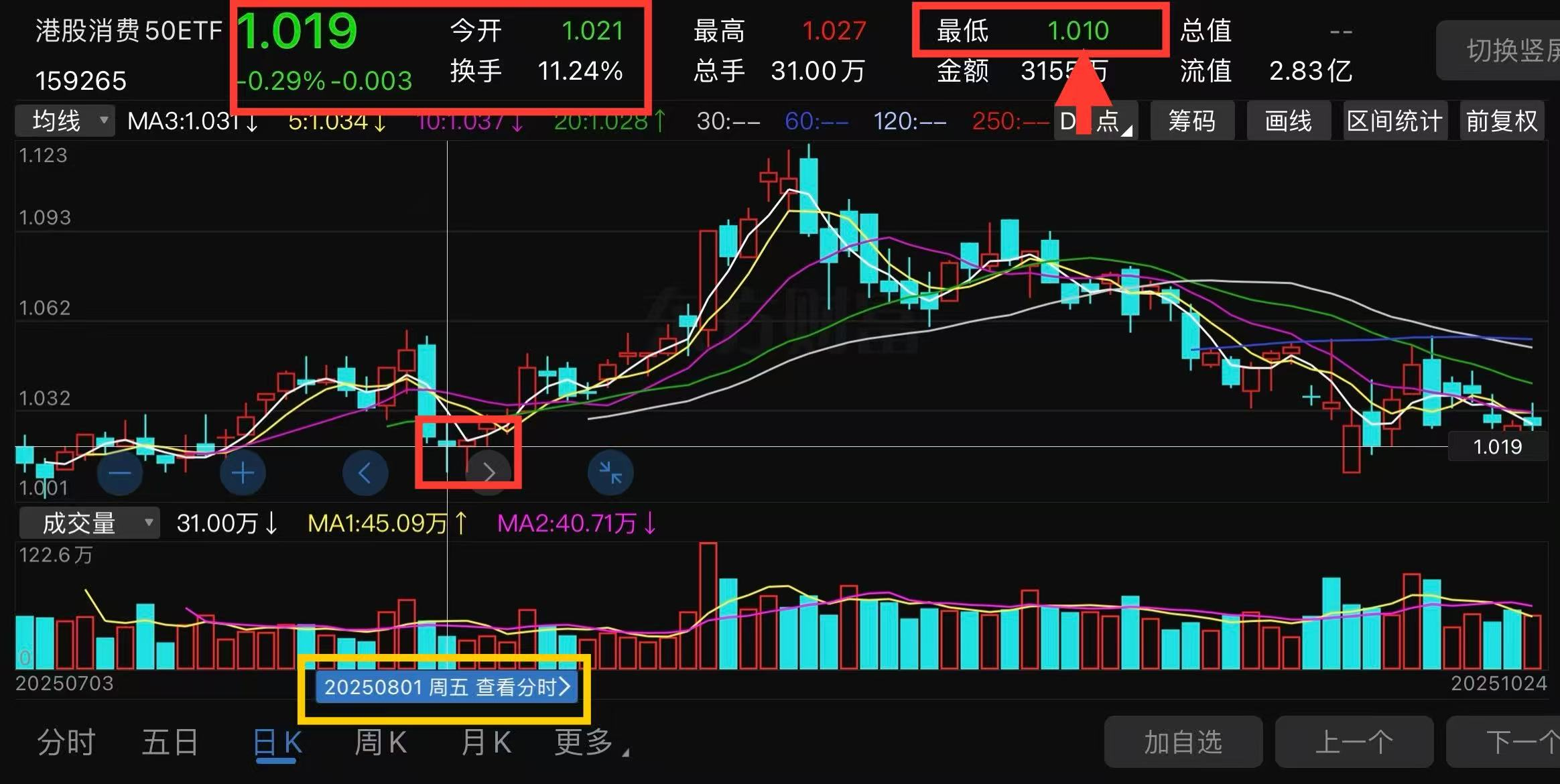Image resolution: width=1560 pixels, height=784 pixels.
Task: Click the zoom out minus icon
Action: coord(120,473)
